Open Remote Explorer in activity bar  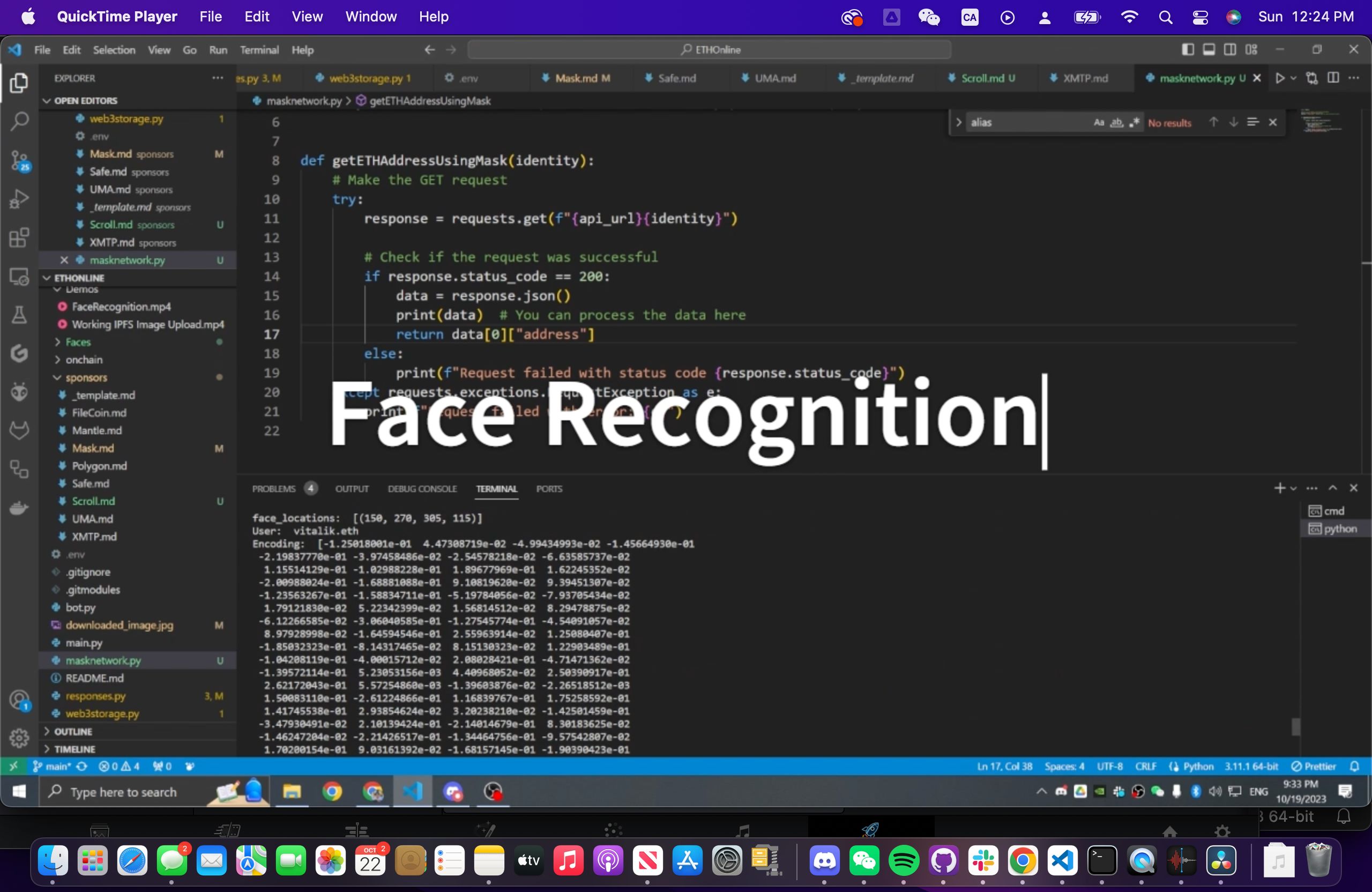click(19, 277)
